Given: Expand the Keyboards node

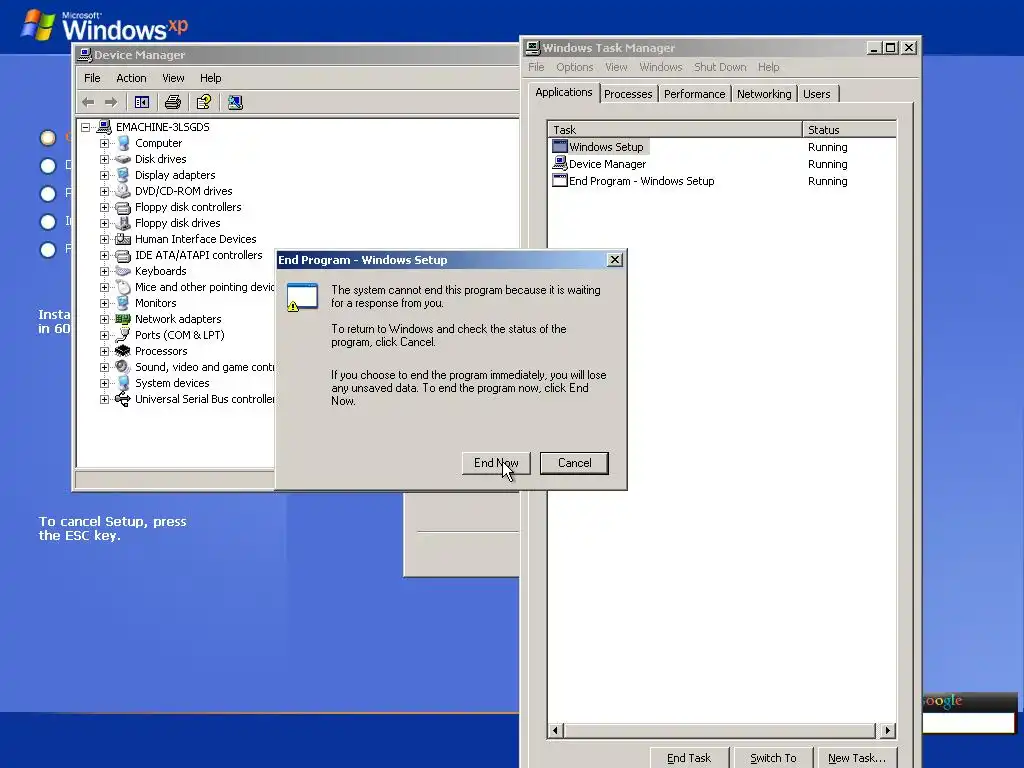Looking at the screenshot, I should pyautogui.click(x=104, y=271).
